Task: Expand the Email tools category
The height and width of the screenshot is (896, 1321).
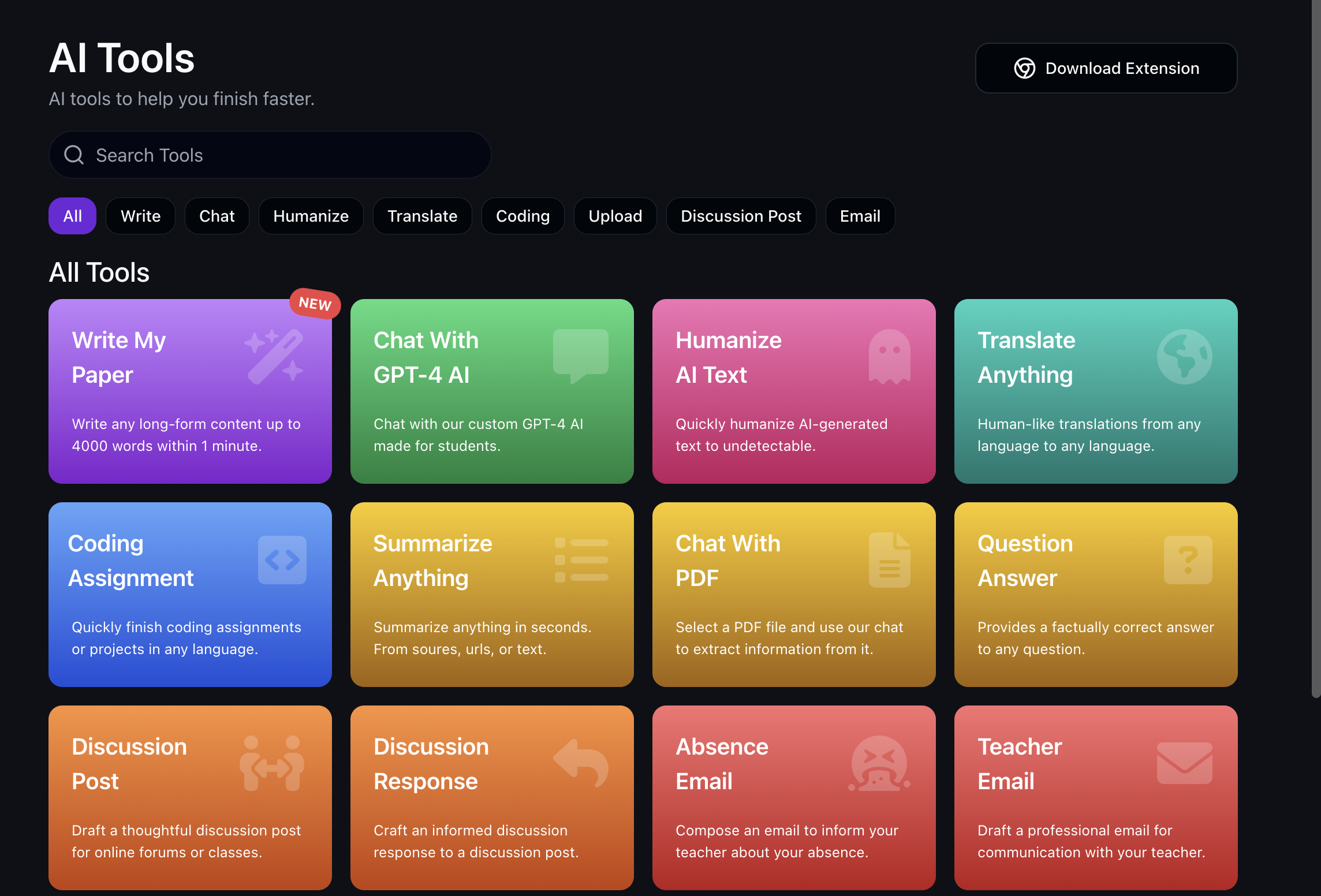Action: pos(859,215)
